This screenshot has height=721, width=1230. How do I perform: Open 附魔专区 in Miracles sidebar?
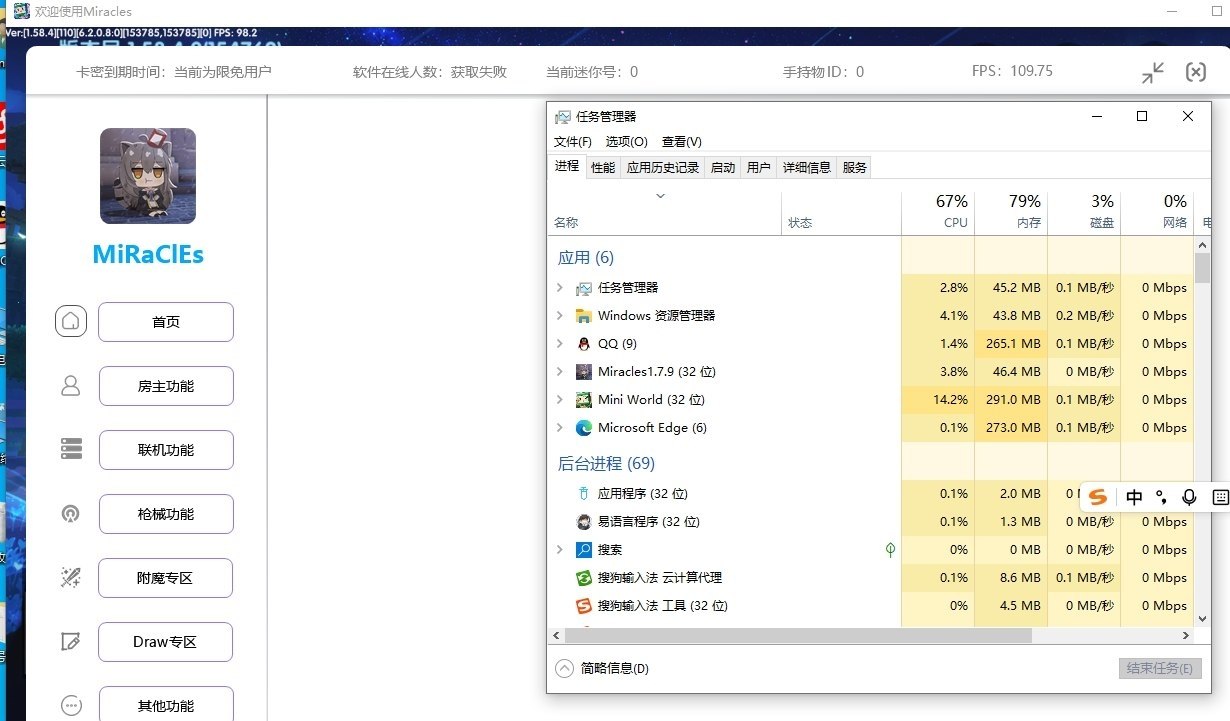pos(166,578)
